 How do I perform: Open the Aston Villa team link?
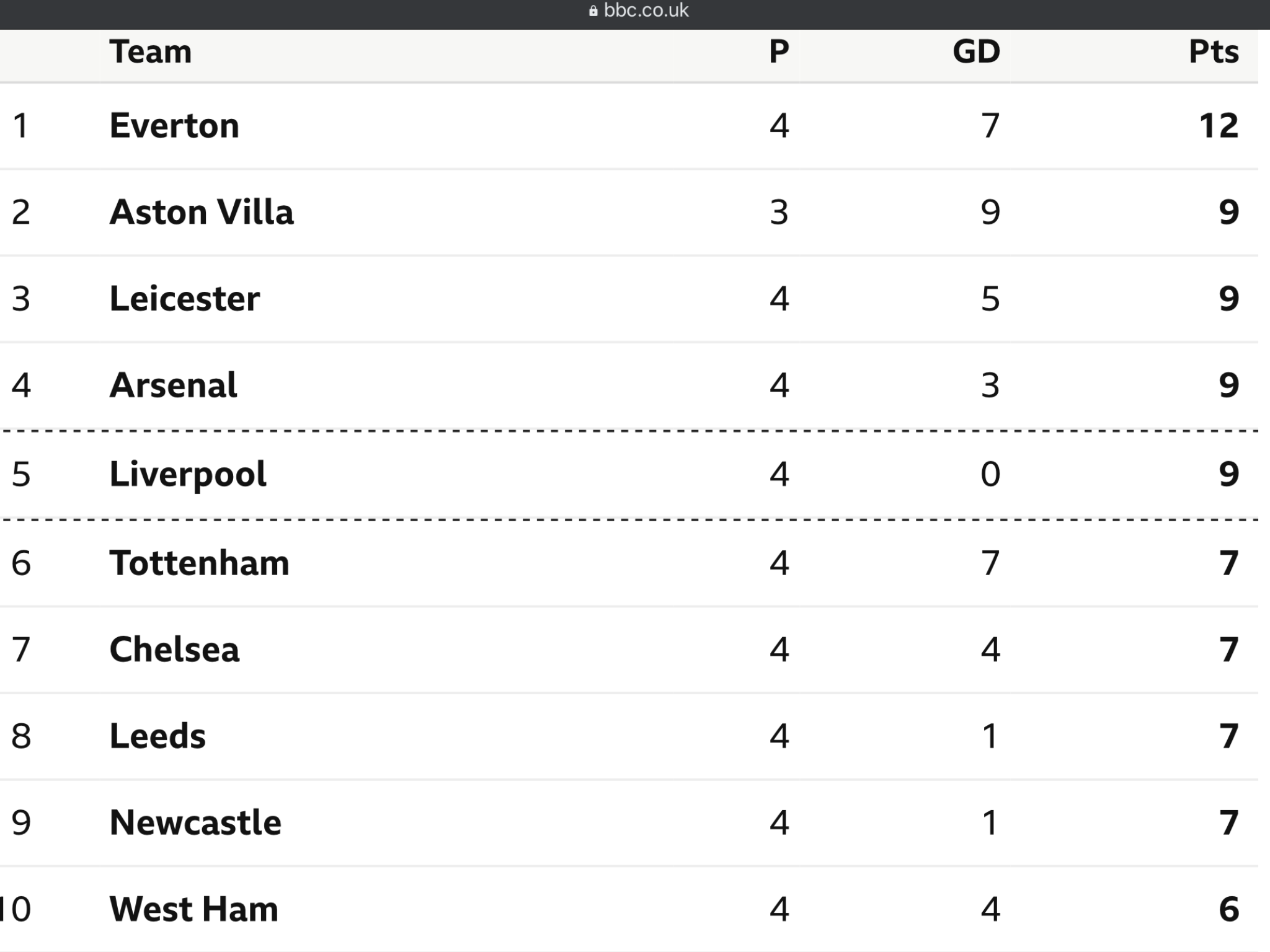[x=202, y=212]
